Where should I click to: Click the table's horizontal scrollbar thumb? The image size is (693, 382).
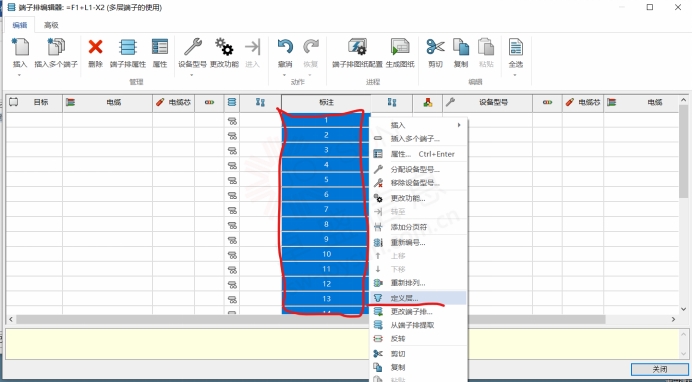pyautogui.click(x=310, y=319)
